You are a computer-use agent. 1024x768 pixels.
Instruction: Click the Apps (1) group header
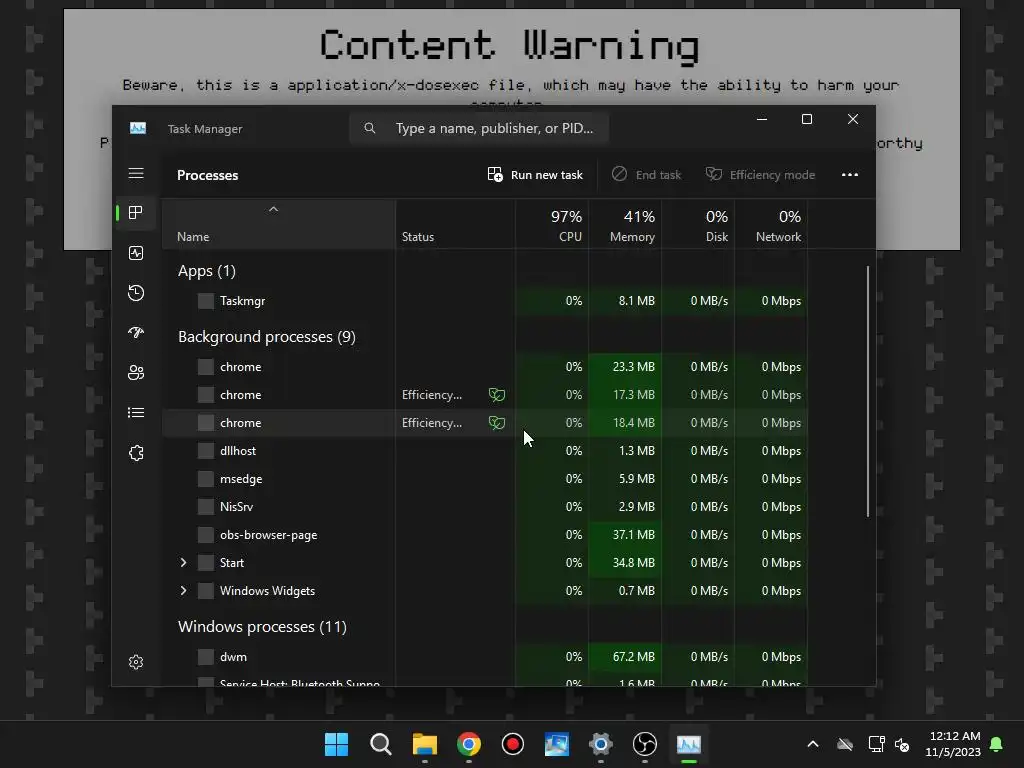tap(206, 271)
